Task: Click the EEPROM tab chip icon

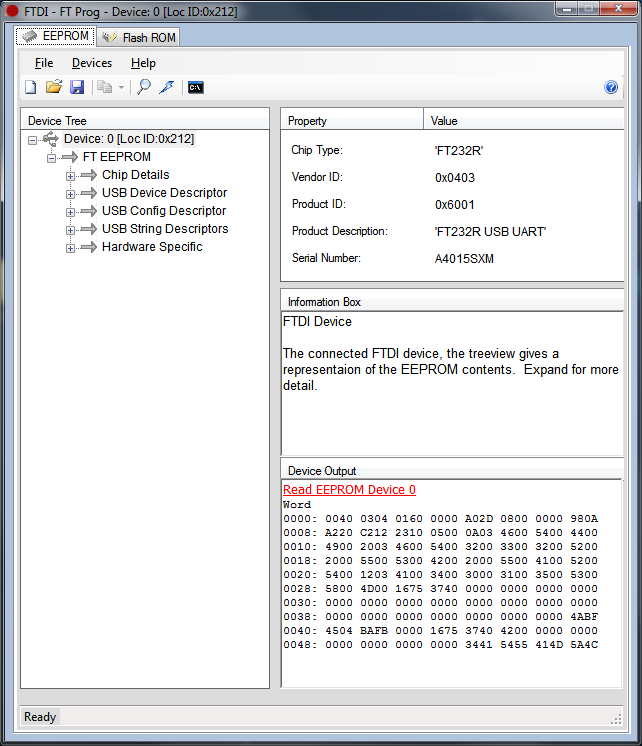Action: pos(30,36)
